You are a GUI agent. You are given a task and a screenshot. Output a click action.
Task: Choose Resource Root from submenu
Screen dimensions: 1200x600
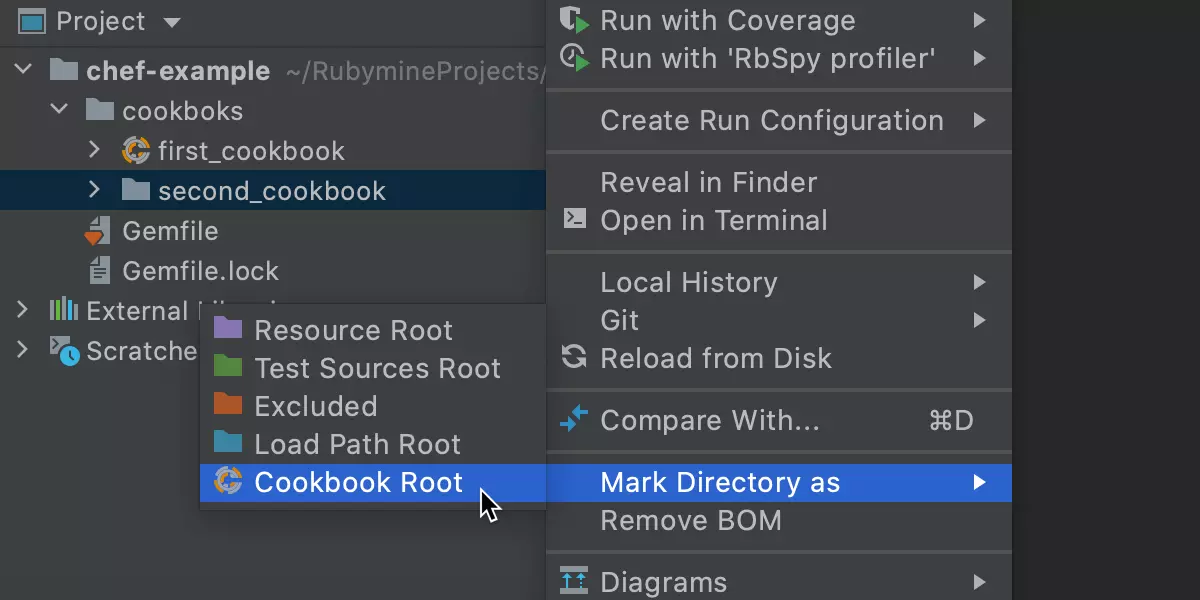pyautogui.click(x=373, y=330)
